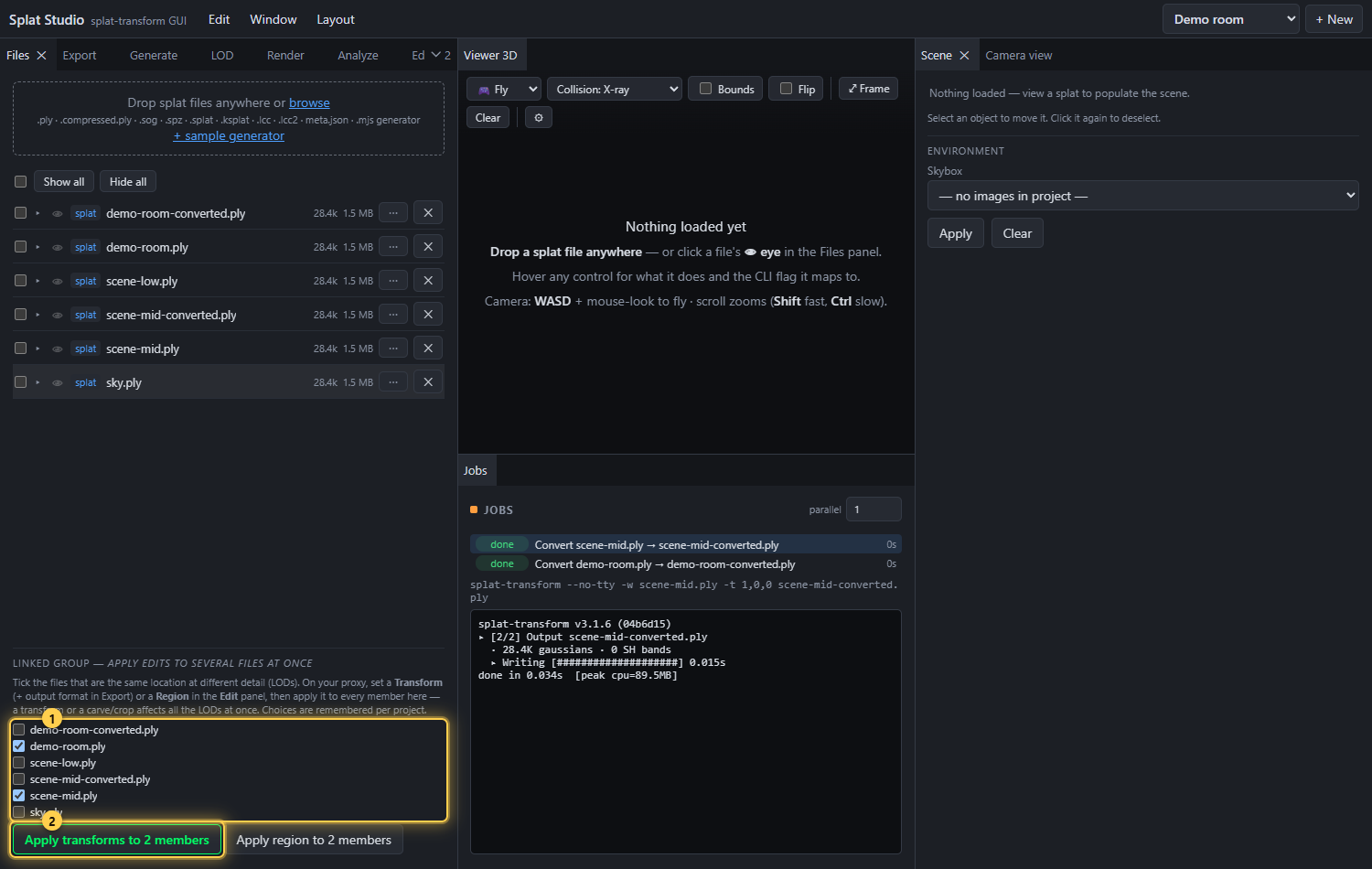This screenshot has height=869, width=1372.
Task: Toggle eye visibility for scene-low.ply
Action: pos(58,282)
